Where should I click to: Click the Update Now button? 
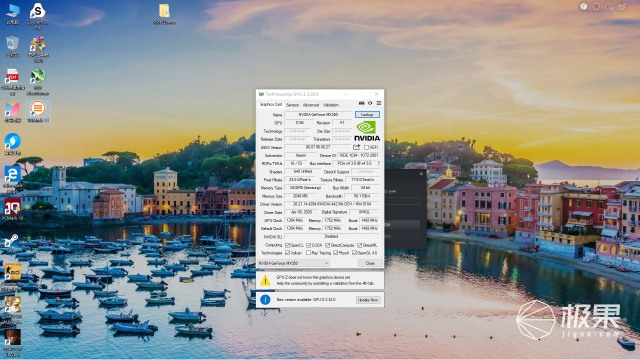[x=368, y=300]
